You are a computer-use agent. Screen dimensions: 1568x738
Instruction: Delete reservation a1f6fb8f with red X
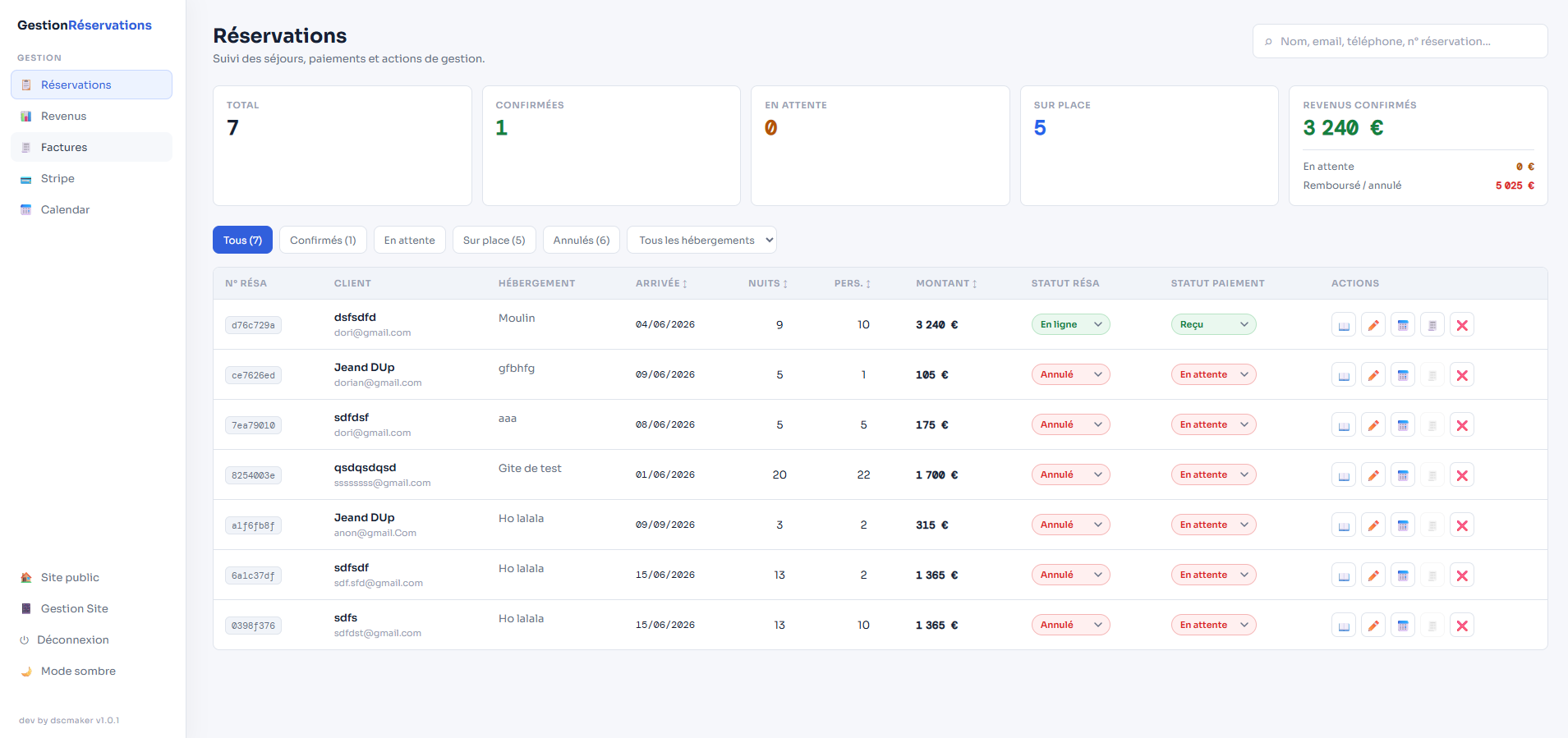click(1462, 525)
